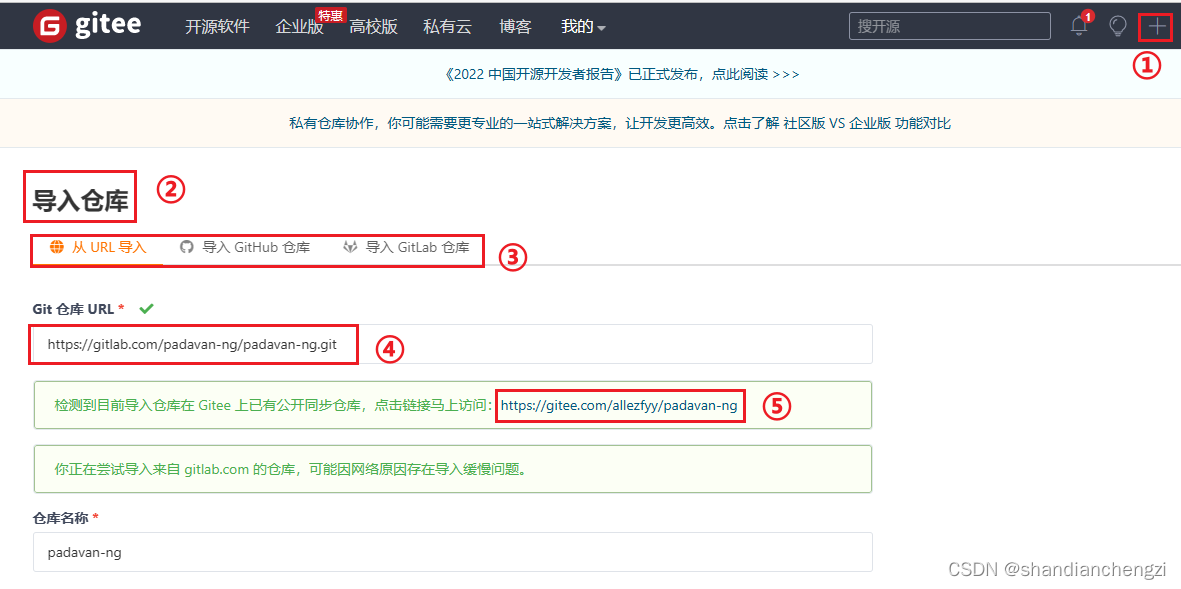Click the 仓库名称 input field
The width and height of the screenshot is (1181, 589).
tap(453, 552)
